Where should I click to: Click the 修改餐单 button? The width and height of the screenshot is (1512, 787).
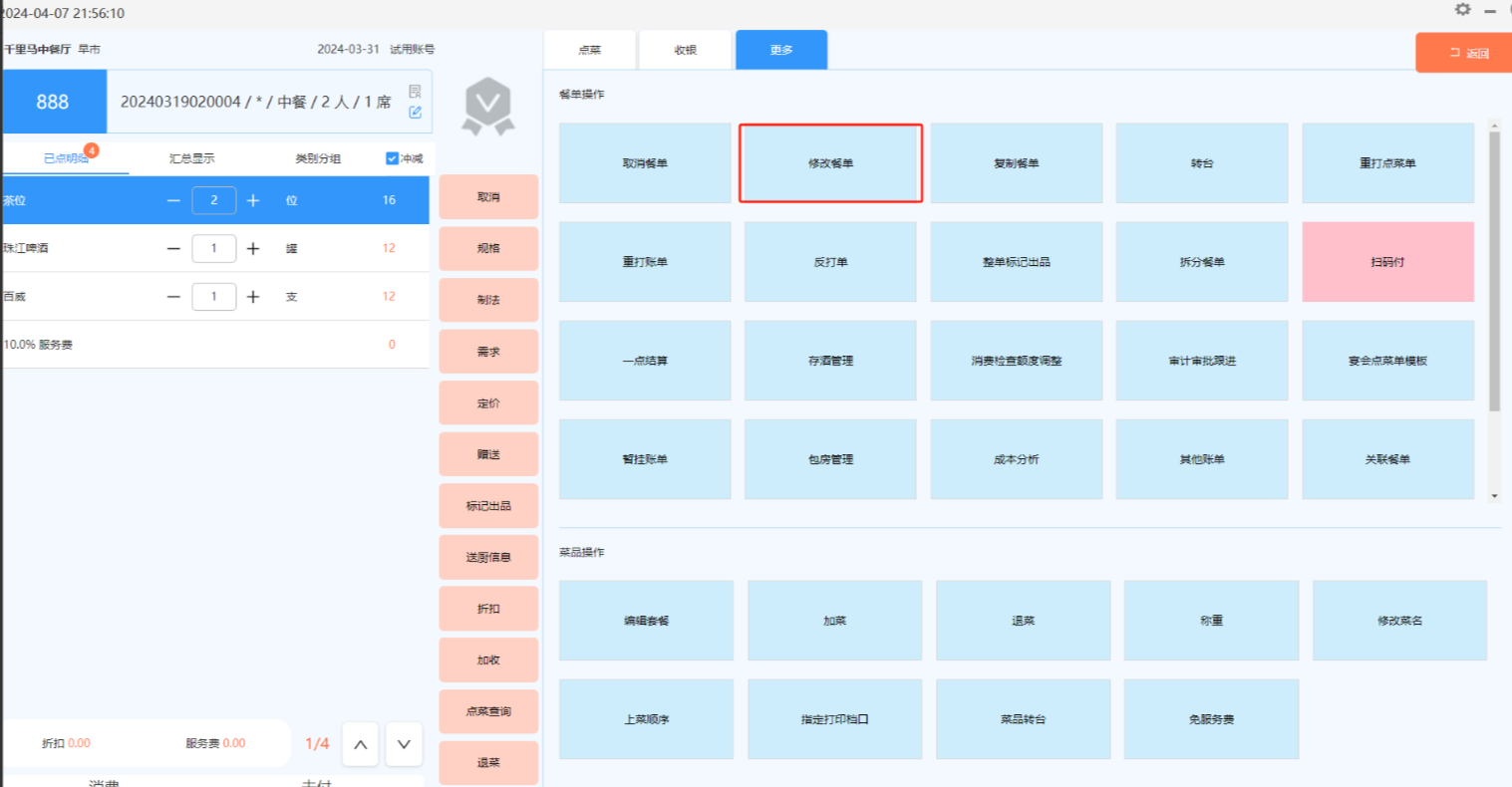pos(830,163)
